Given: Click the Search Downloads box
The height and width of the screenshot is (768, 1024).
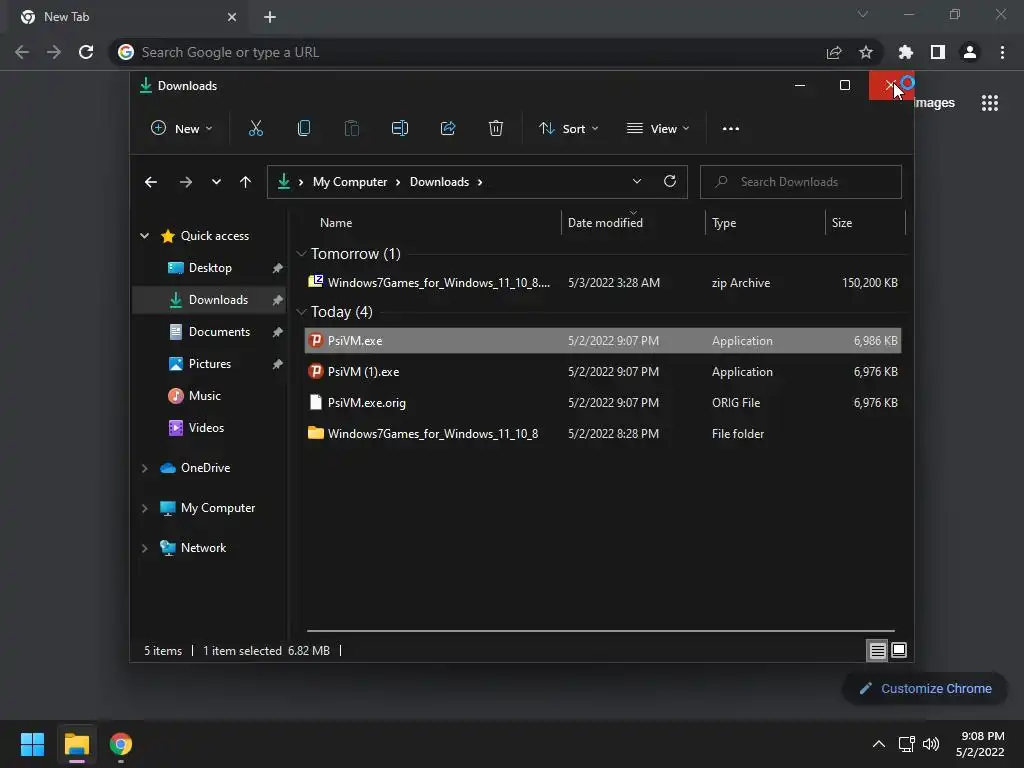Looking at the screenshot, I should tap(801, 182).
